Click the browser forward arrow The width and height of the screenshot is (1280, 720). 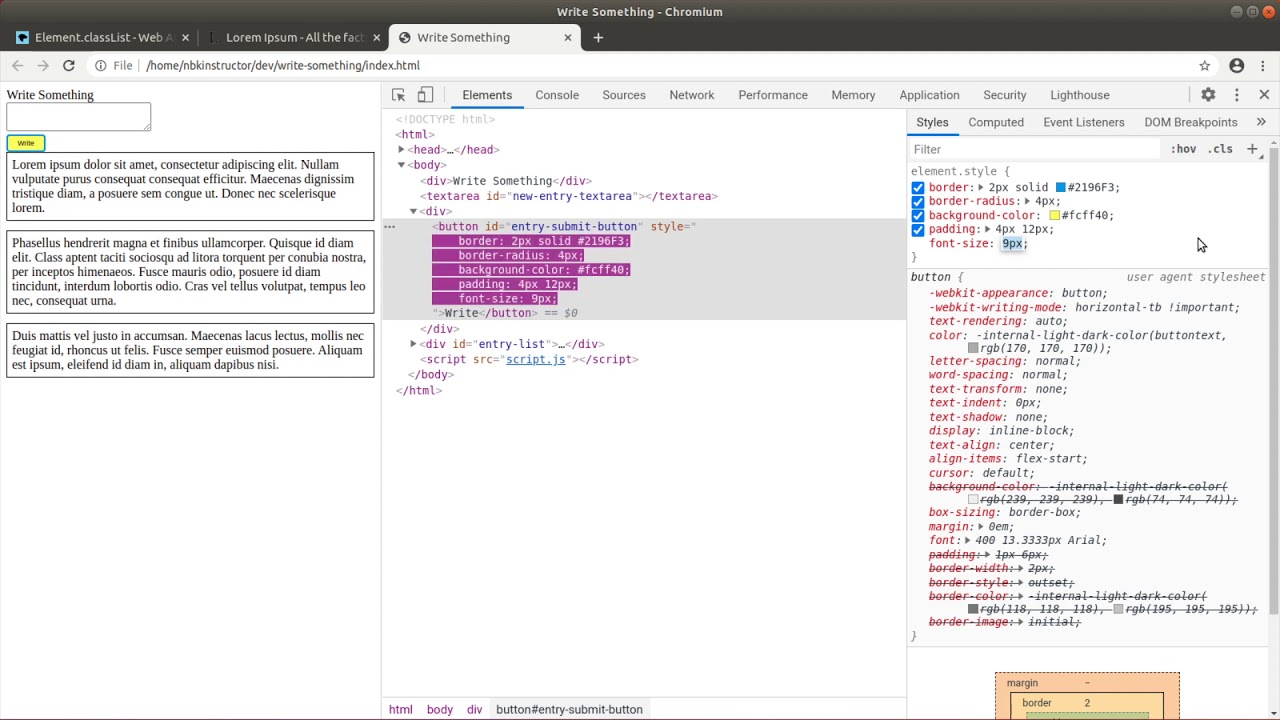point(43,65)
